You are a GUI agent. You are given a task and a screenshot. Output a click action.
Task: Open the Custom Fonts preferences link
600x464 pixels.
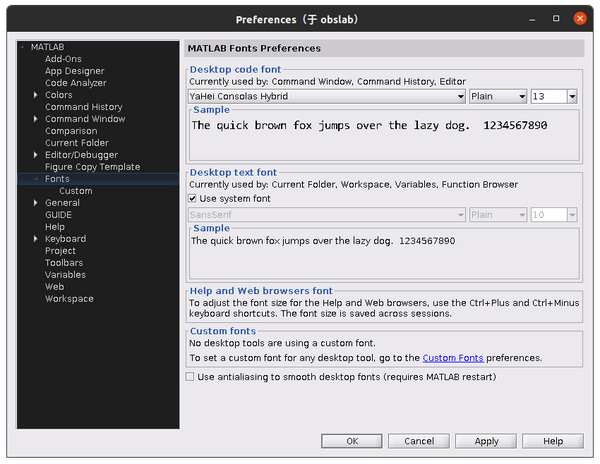(x=453, y=358)
